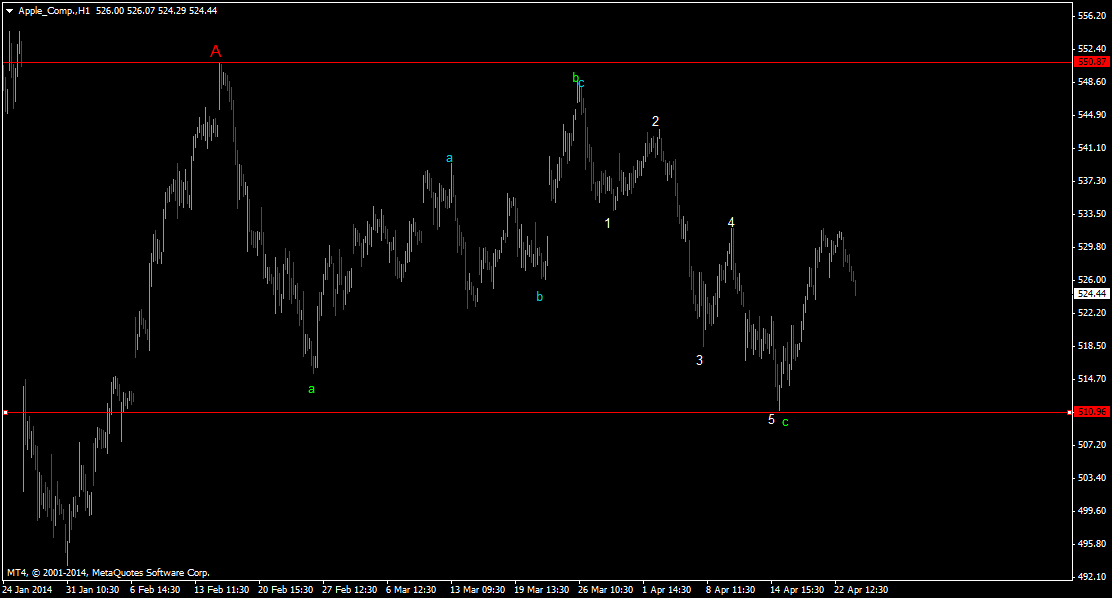This screenshot has height=598, width=1112.
Task: Click the 537.30 price axis label
Action: pyautogui.click(x=1092, y=181)
